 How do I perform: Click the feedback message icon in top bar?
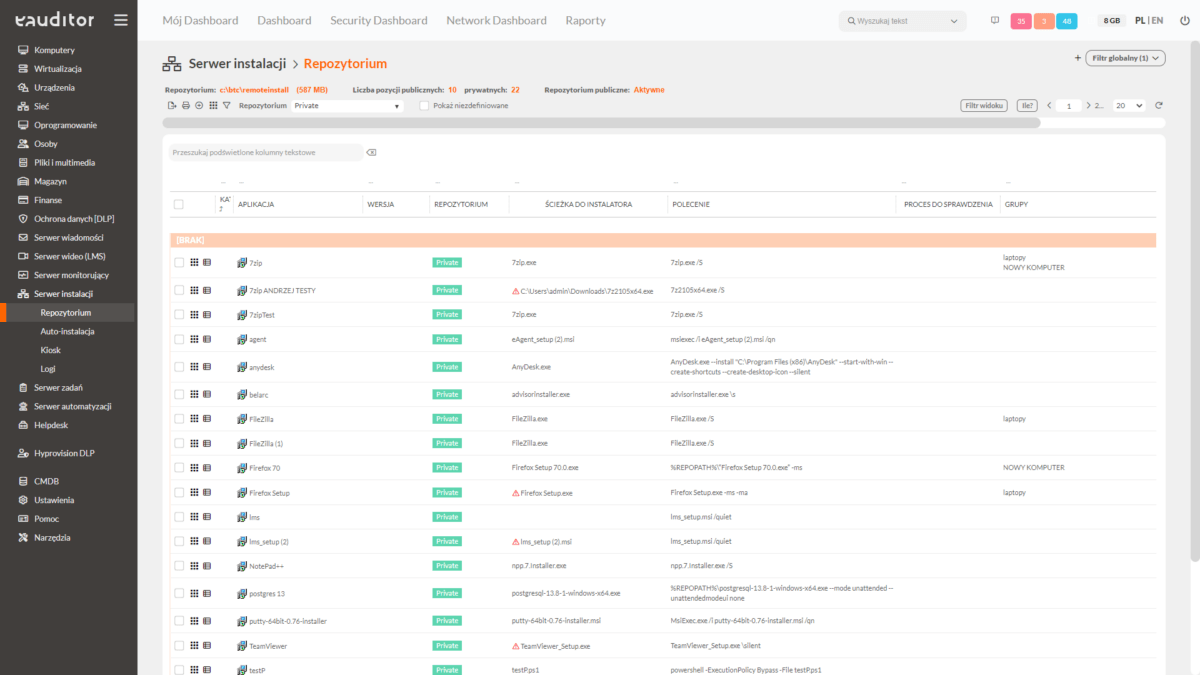click(x=994, y=21)
